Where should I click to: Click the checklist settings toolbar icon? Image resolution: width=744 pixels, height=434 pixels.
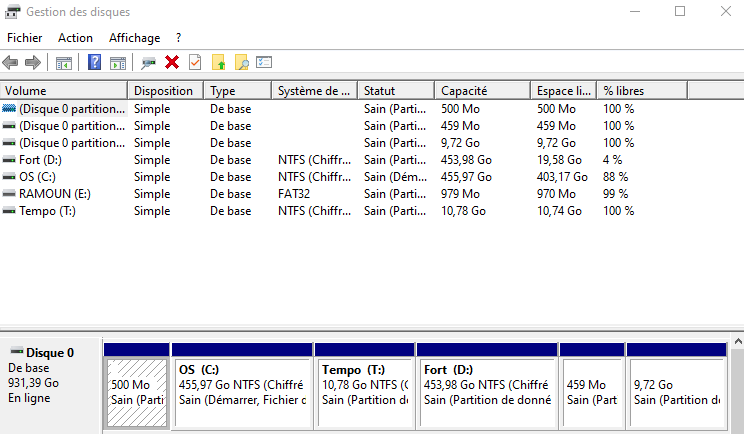(x=264, y=62)
